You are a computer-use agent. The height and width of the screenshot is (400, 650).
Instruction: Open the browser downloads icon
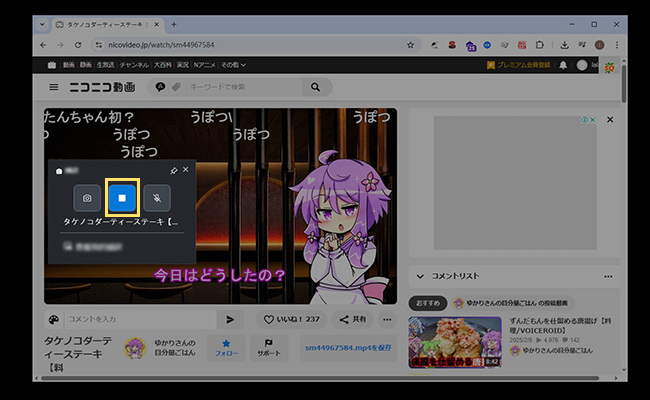[x=564, y=45]
